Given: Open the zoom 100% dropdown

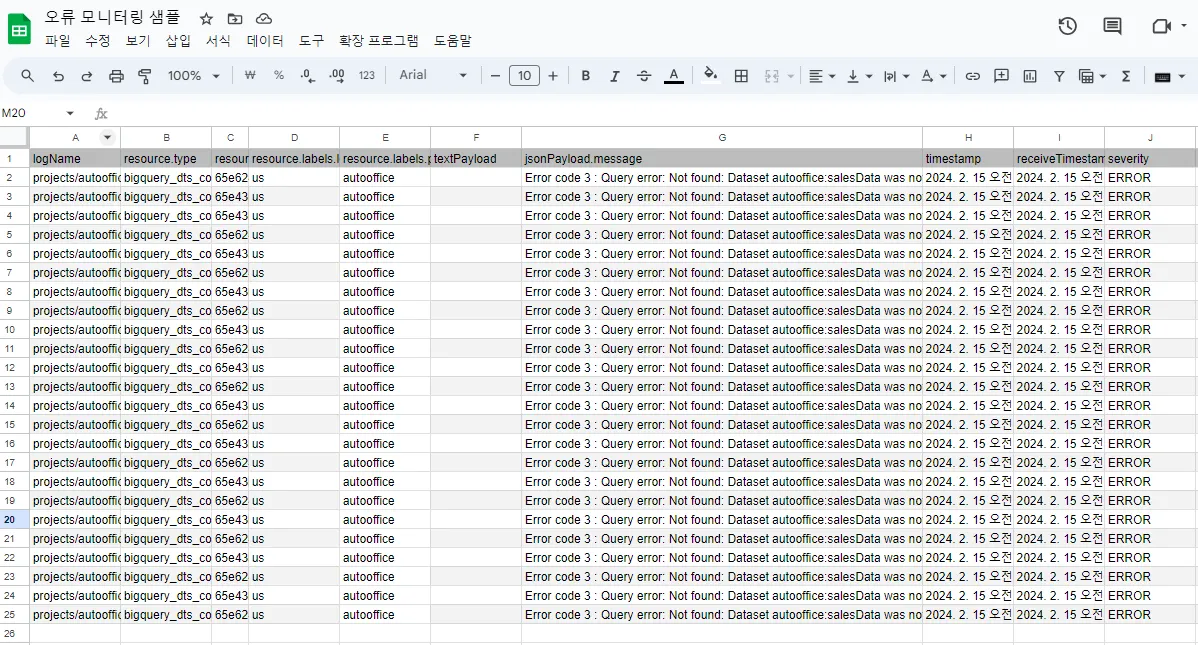Looking at the screenshot, I should tap(194, 76).
